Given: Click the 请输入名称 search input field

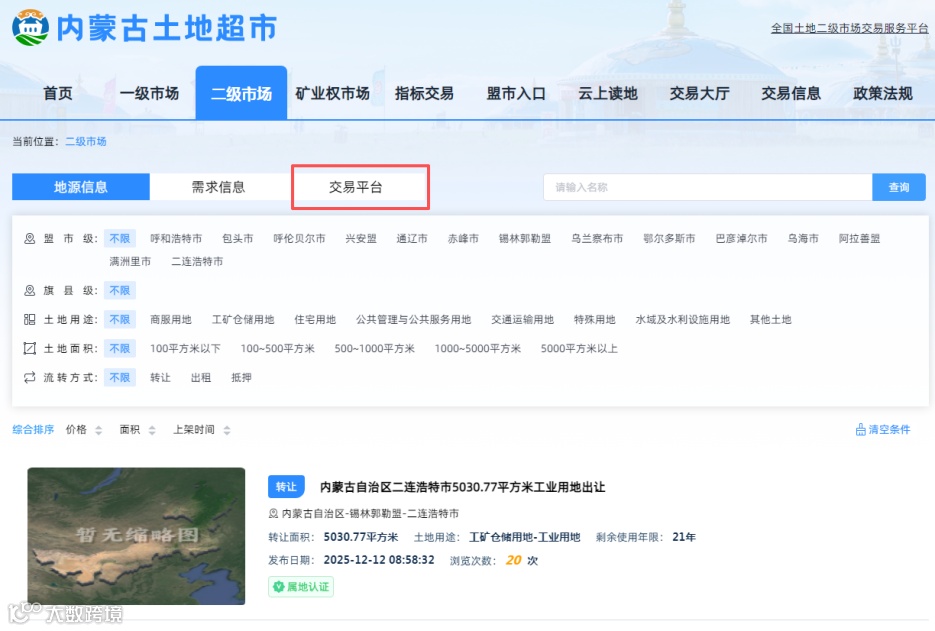Looking at the screenshot, I should 700,187.
